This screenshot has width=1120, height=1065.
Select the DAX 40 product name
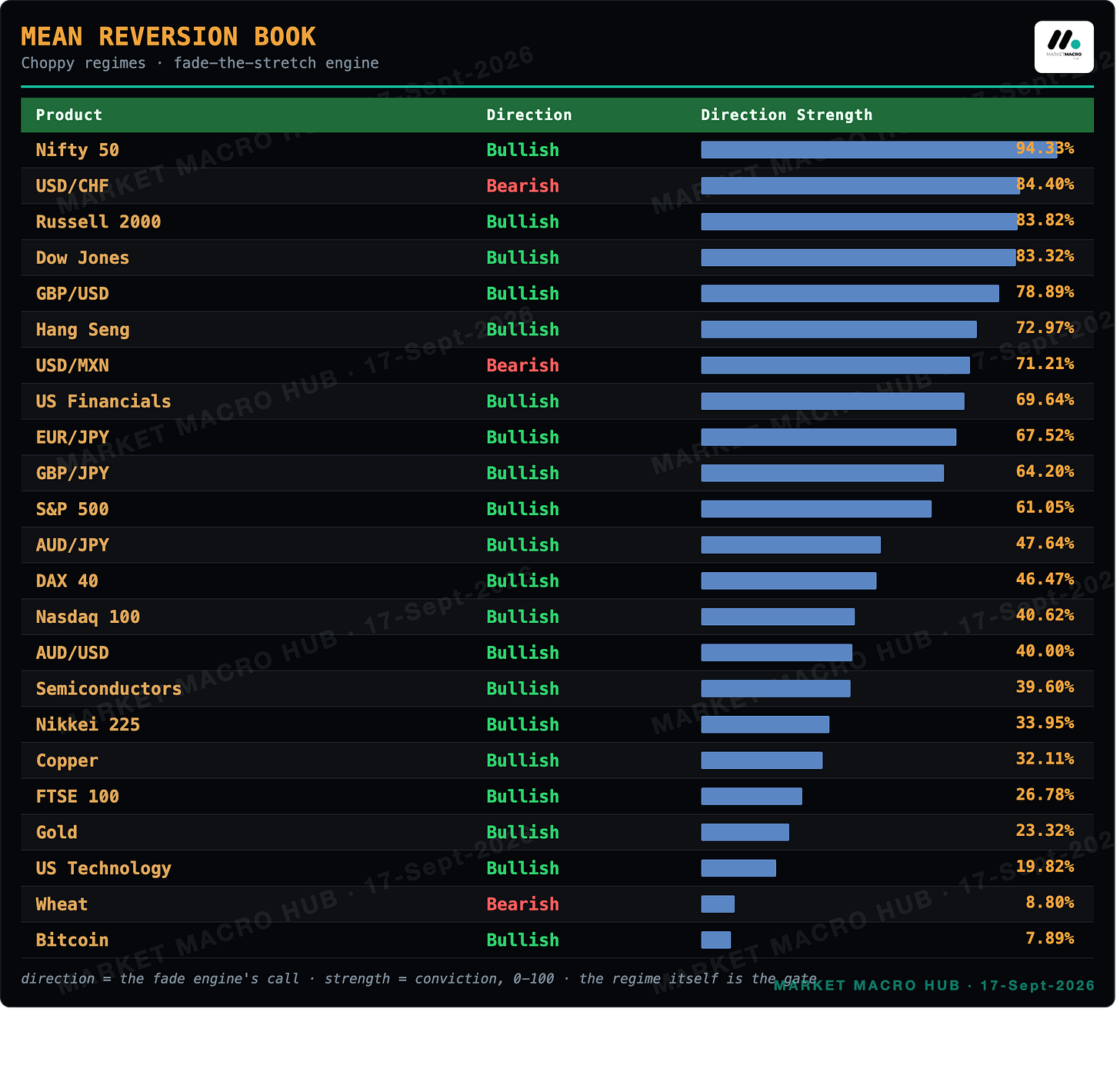(67, 581)
